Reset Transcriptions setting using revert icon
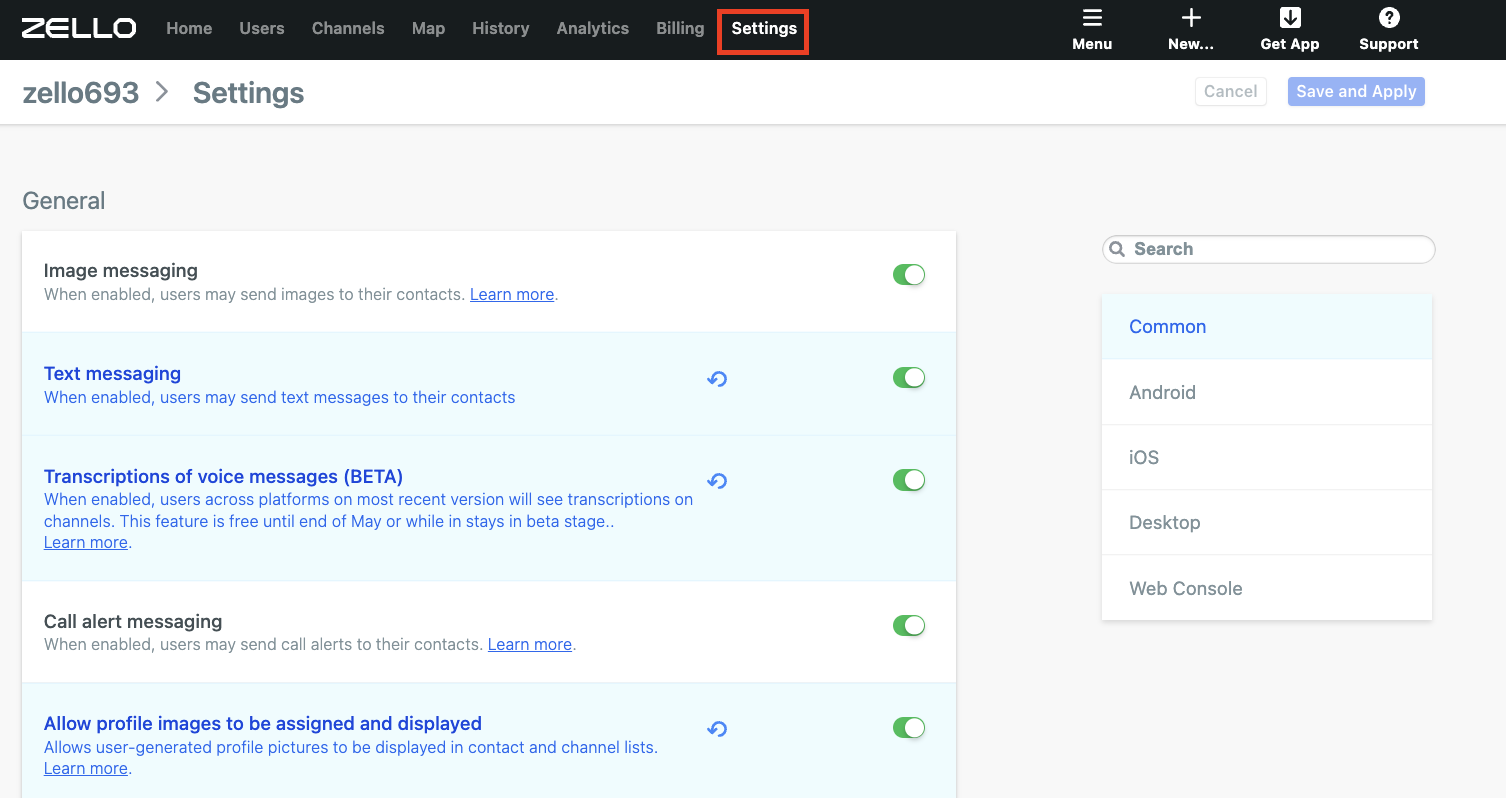This screenshot has width=1506, height=798. coord(717,481)
